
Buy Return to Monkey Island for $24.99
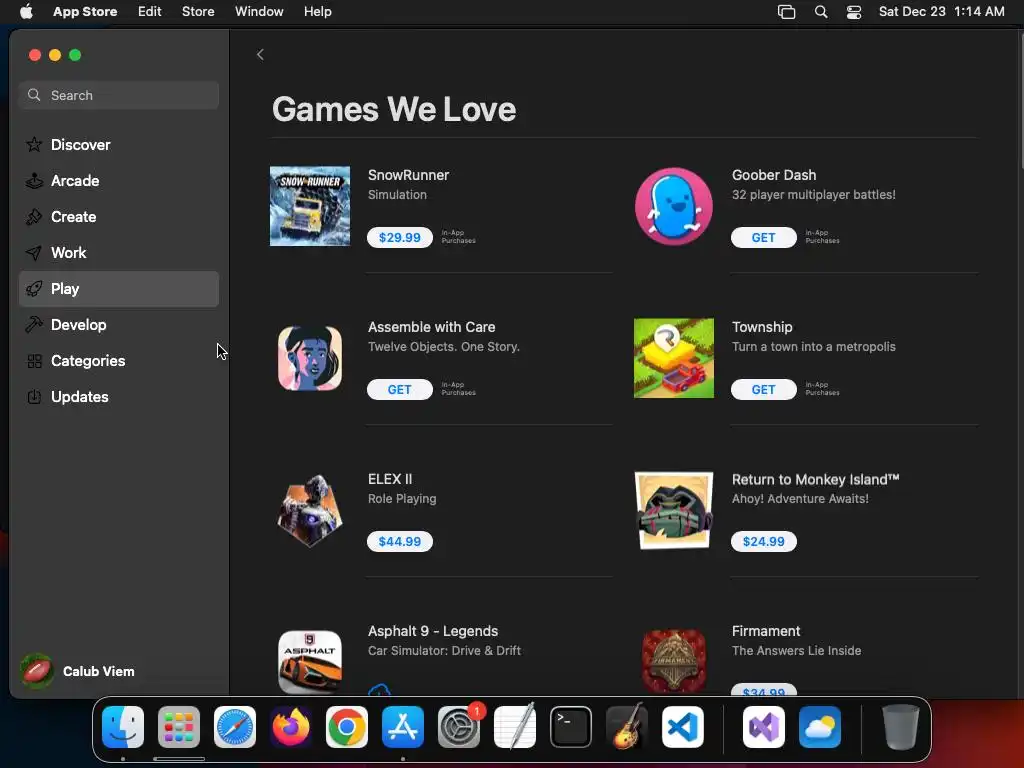763,541
